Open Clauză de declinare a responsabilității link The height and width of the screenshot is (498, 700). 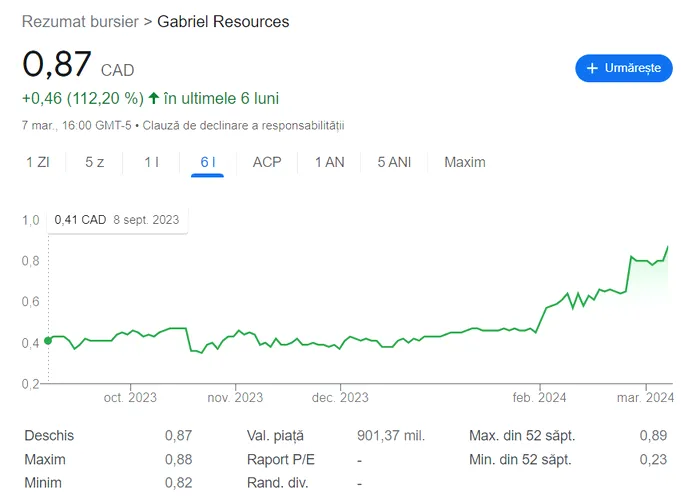(243, 125)
